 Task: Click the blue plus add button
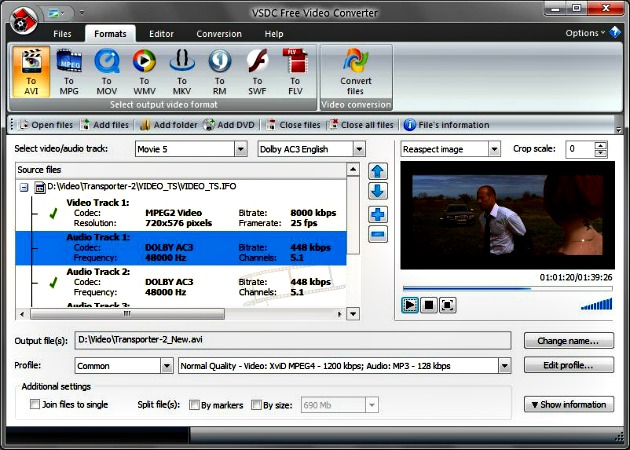tap(377, 215)
